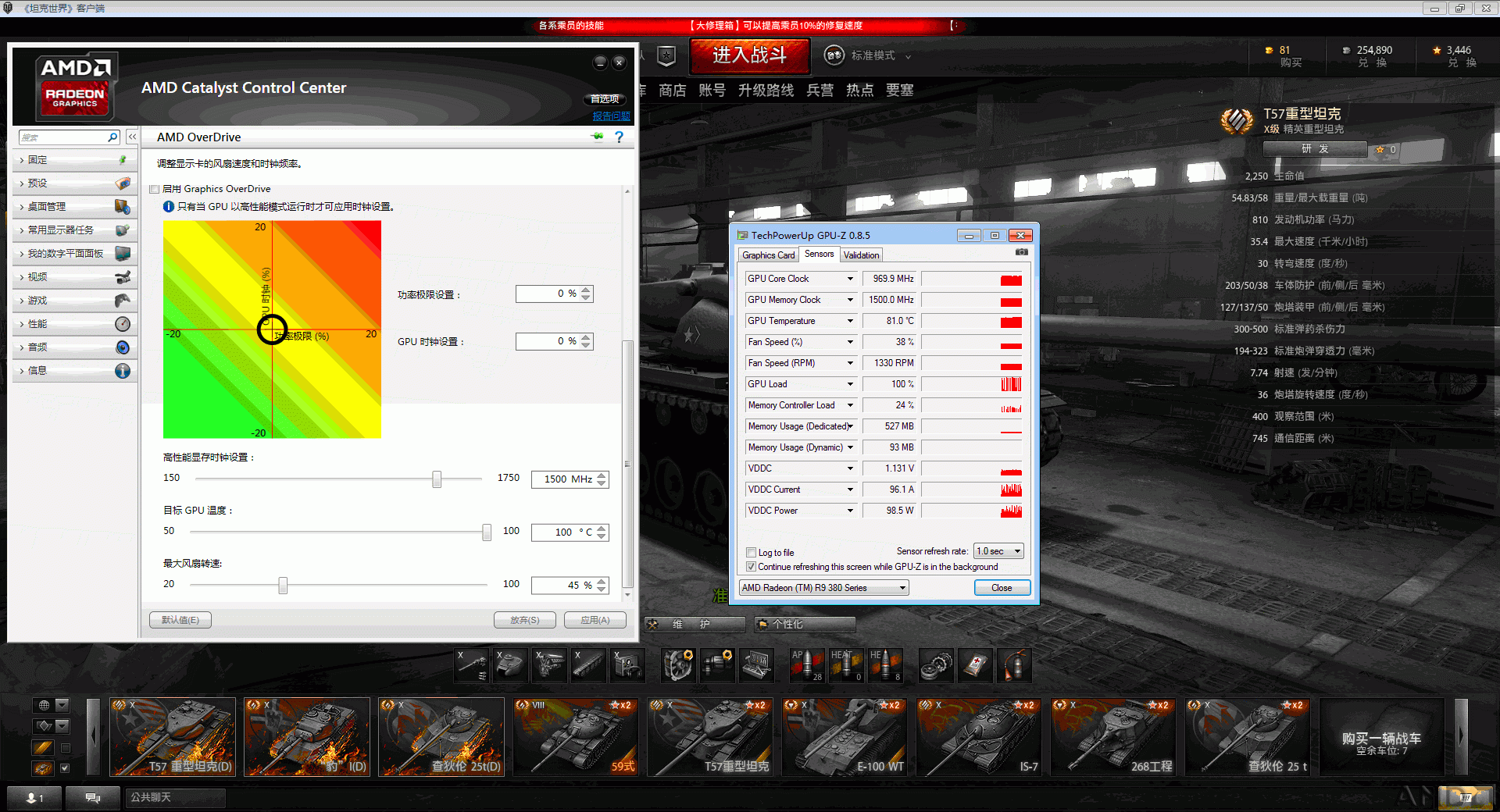1500x812 pixels.
Task: Click the red 进入战斗 battle button
Action: click(x=749, y=55)
